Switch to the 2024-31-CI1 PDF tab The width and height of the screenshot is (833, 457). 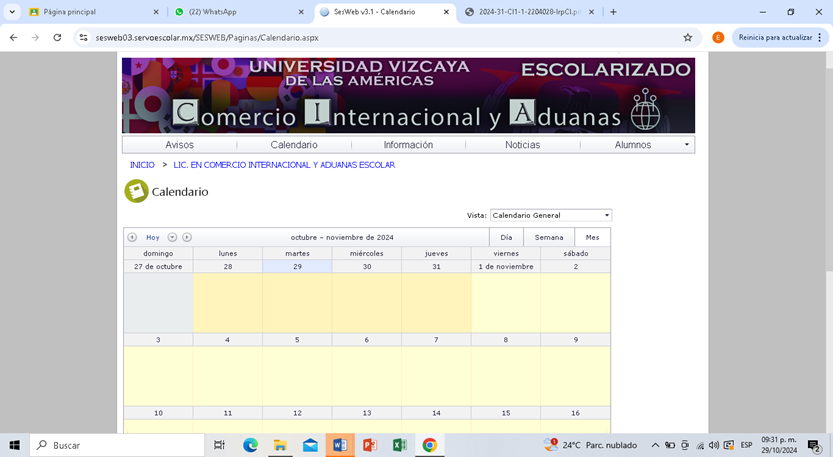click(x=529, y=12)
